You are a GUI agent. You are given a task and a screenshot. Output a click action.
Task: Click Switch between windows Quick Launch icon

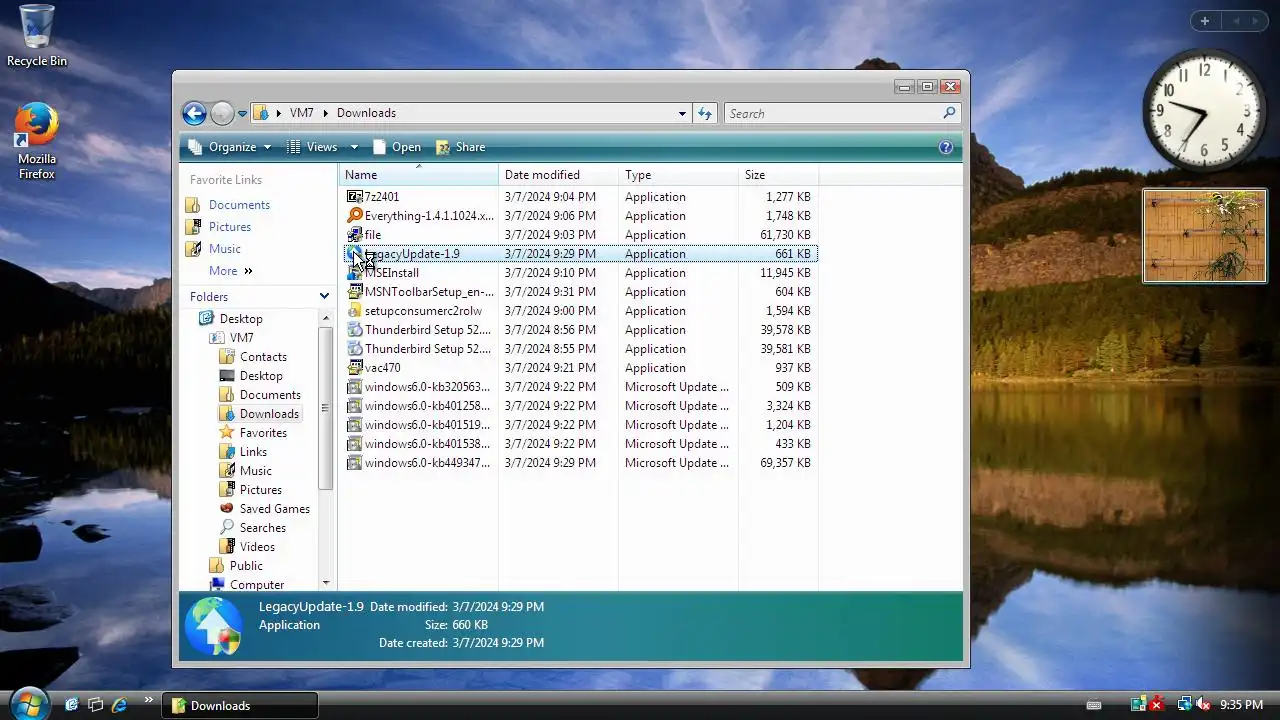pos(95,705)
